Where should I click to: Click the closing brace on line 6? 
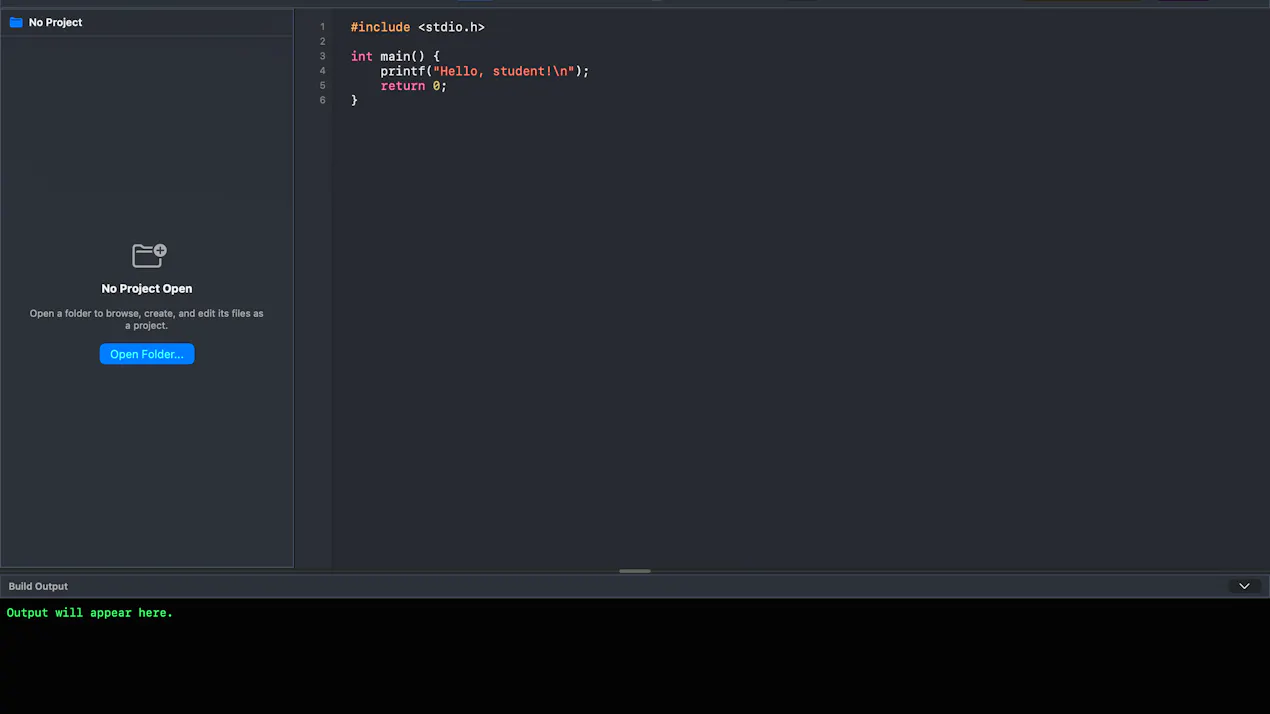[354, 100]
